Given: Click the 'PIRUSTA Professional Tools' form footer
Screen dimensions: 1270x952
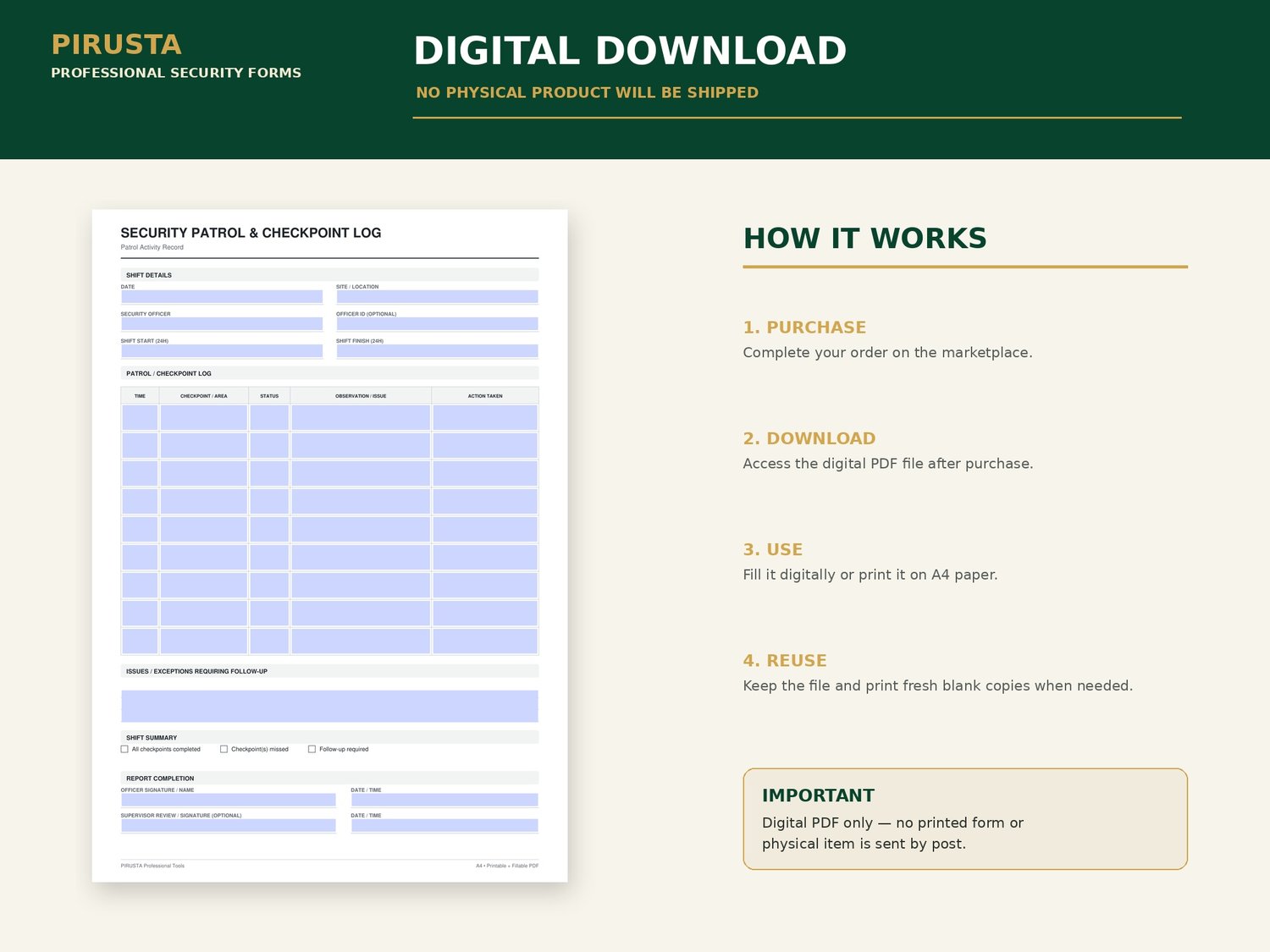Looking at the screenshot, I should [x=152, y=866].
